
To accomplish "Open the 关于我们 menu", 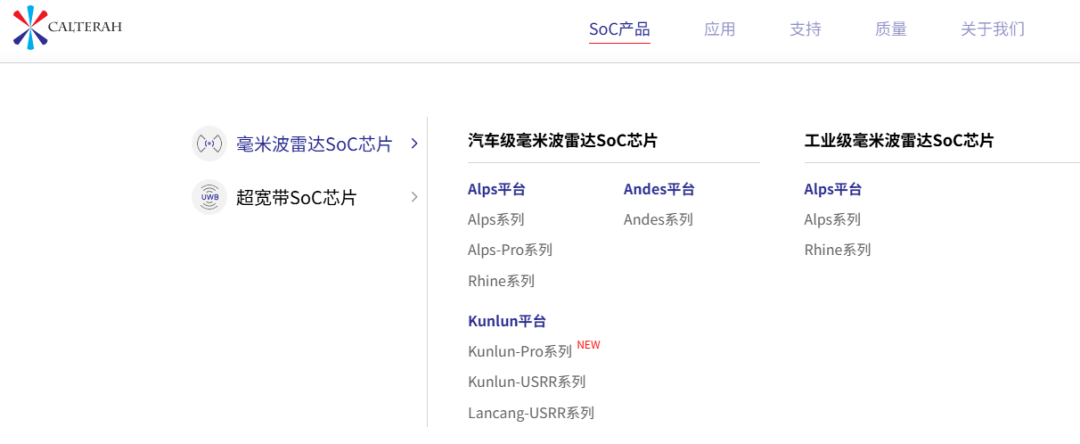I will 993,29.
